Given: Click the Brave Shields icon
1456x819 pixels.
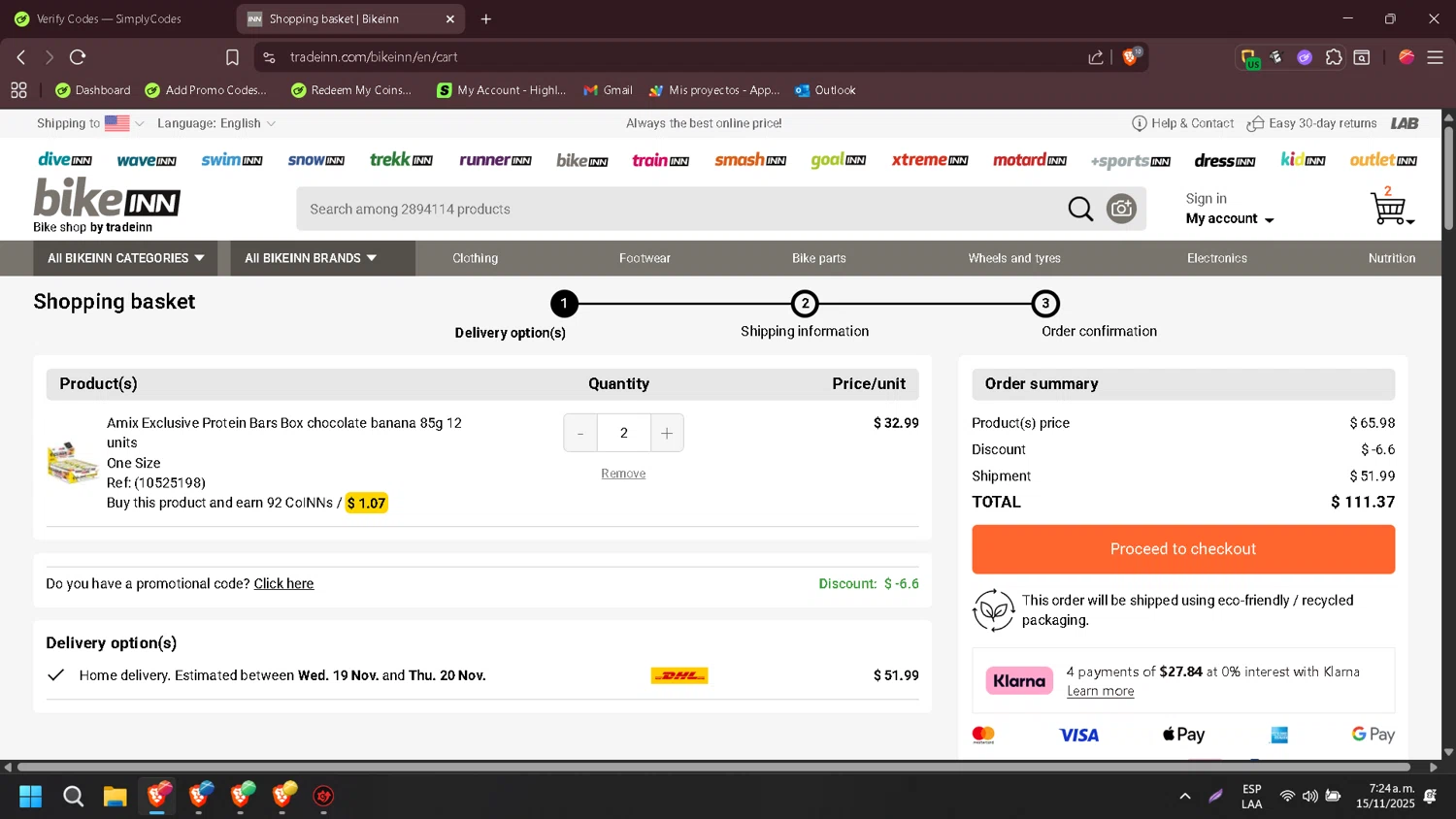Looking at the screenshot, I should pyautogui.click(x=1131, y=56).
